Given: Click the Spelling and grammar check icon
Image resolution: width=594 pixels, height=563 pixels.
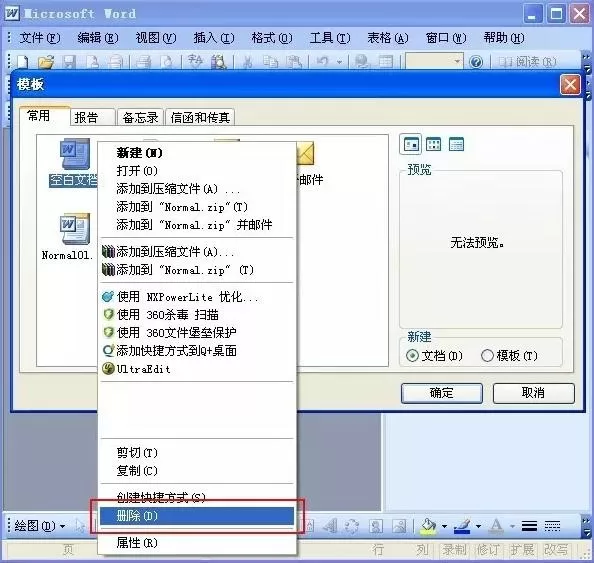Looking at the screenshot, I should pyautogui.click(x=195, y=62).
